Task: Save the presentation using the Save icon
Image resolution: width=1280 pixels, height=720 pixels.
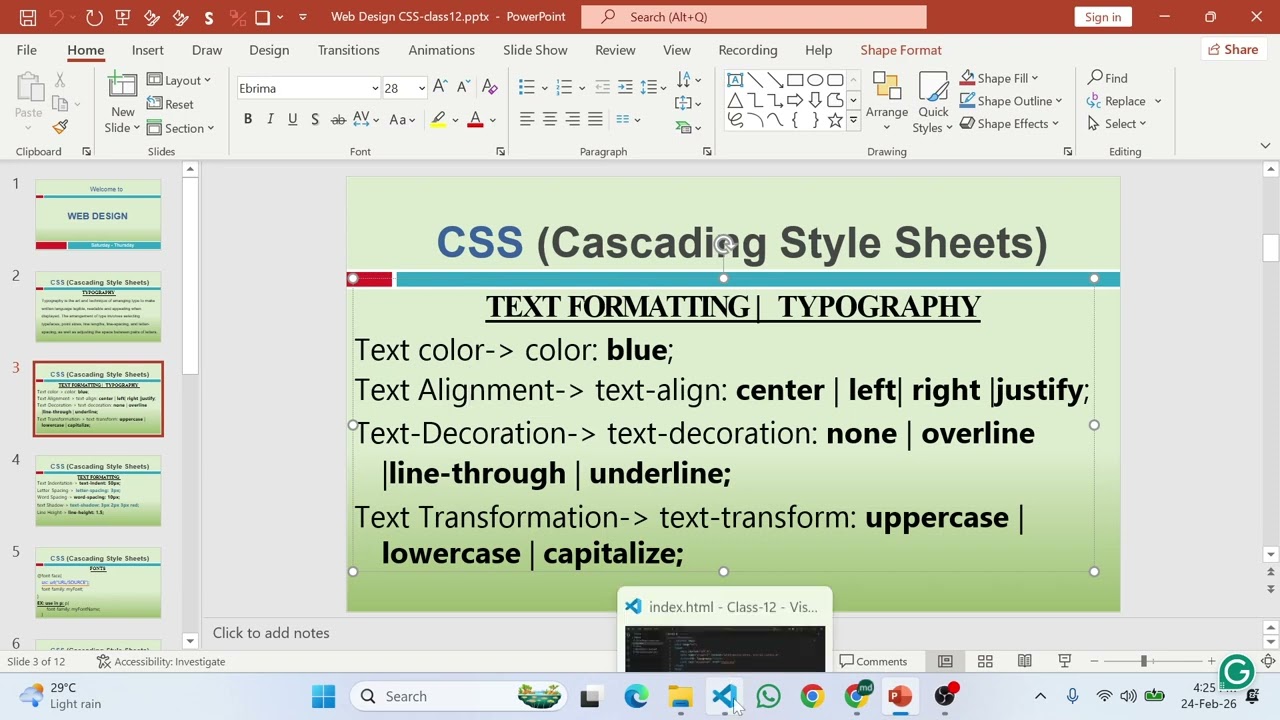Action: tap(28, 17)
